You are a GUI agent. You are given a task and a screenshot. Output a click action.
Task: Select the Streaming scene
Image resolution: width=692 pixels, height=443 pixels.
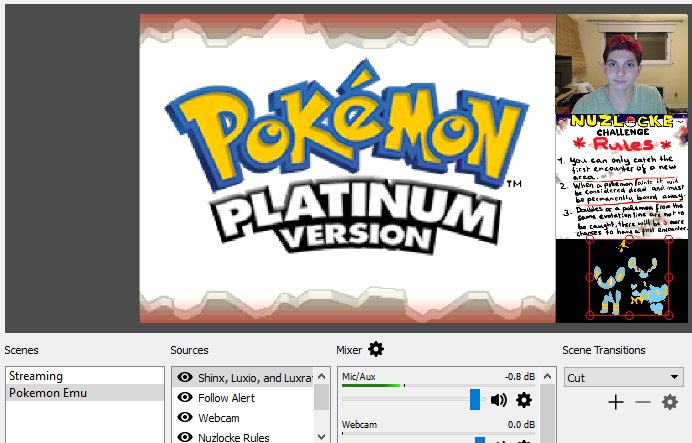[x=85, y=376]
